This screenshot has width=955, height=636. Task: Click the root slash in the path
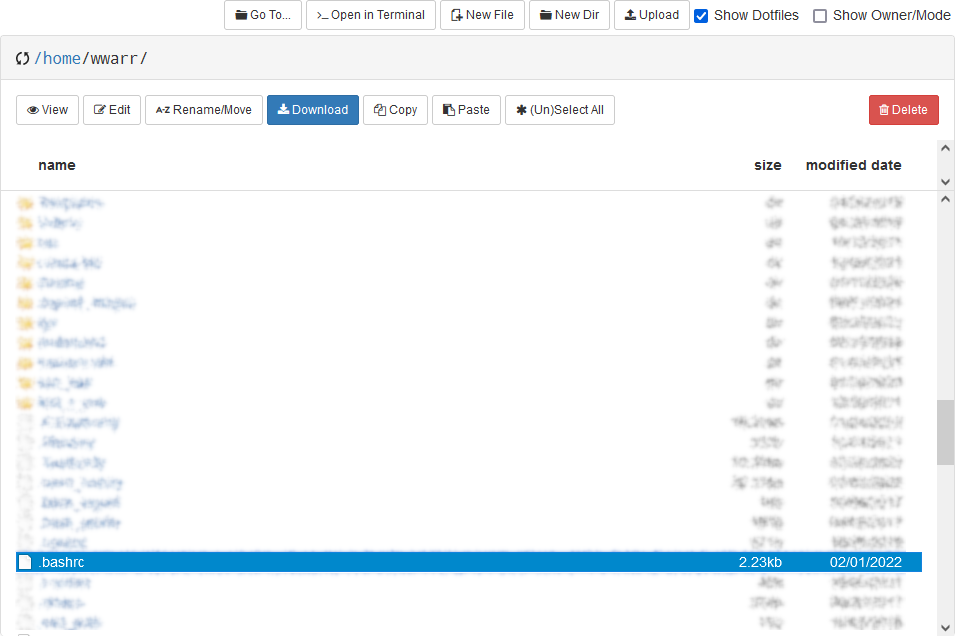click(38, 58)
